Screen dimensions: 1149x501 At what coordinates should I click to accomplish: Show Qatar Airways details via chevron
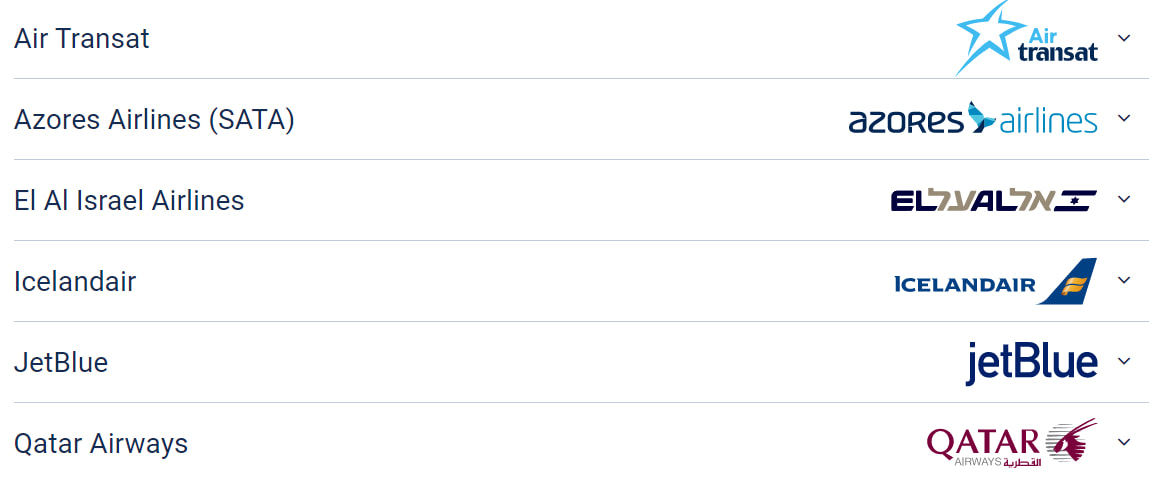click(1124, 443)
